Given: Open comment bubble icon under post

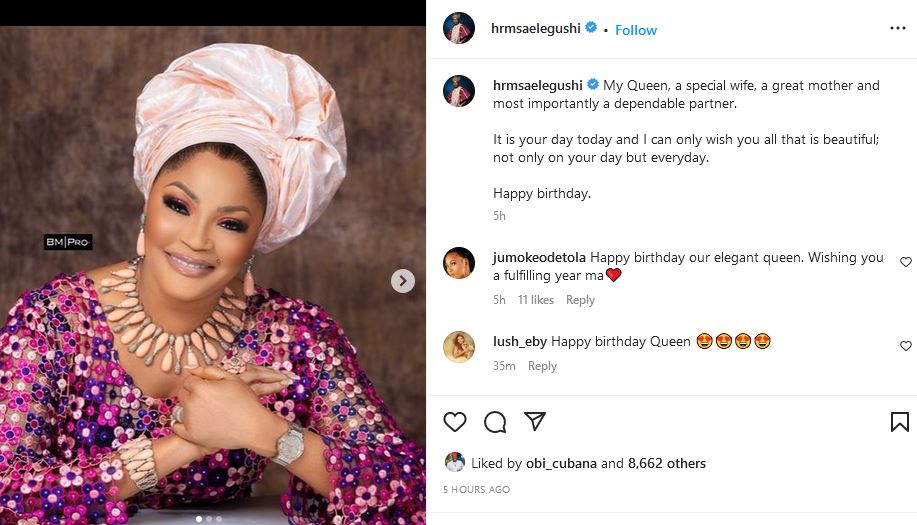Looking at the screenshot, I should 495,422.
